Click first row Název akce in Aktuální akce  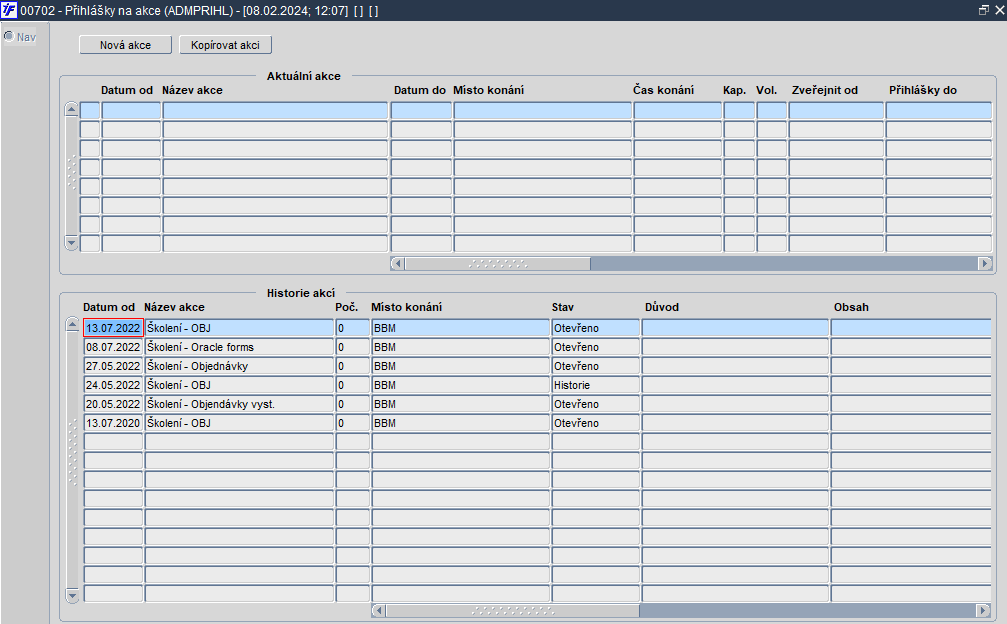(x=276, y=110)
